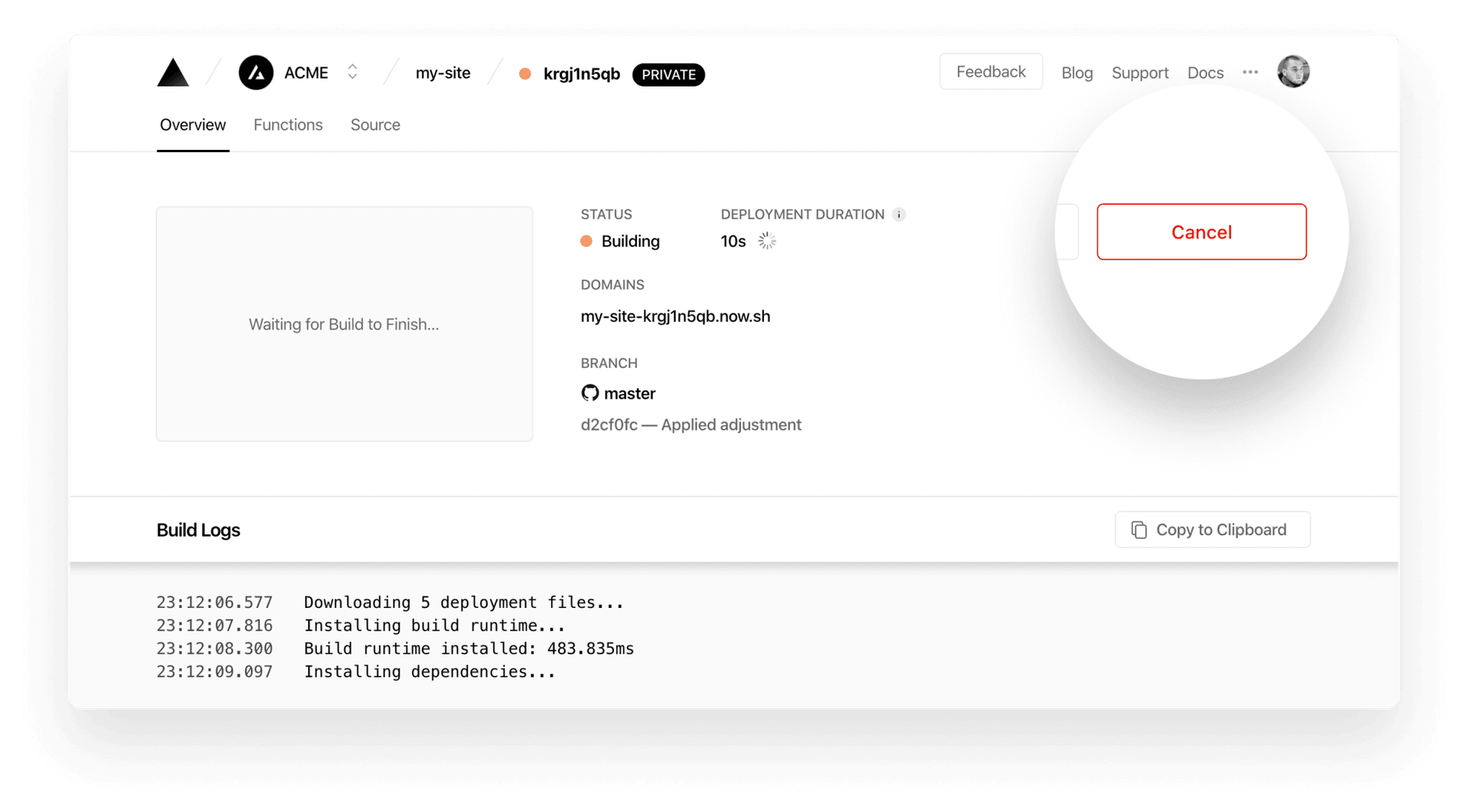This screenshot has height=812, width=1468.
Task: Open the my-site-krgj1n5qb.now.sh domain
Action: (675, 317)
